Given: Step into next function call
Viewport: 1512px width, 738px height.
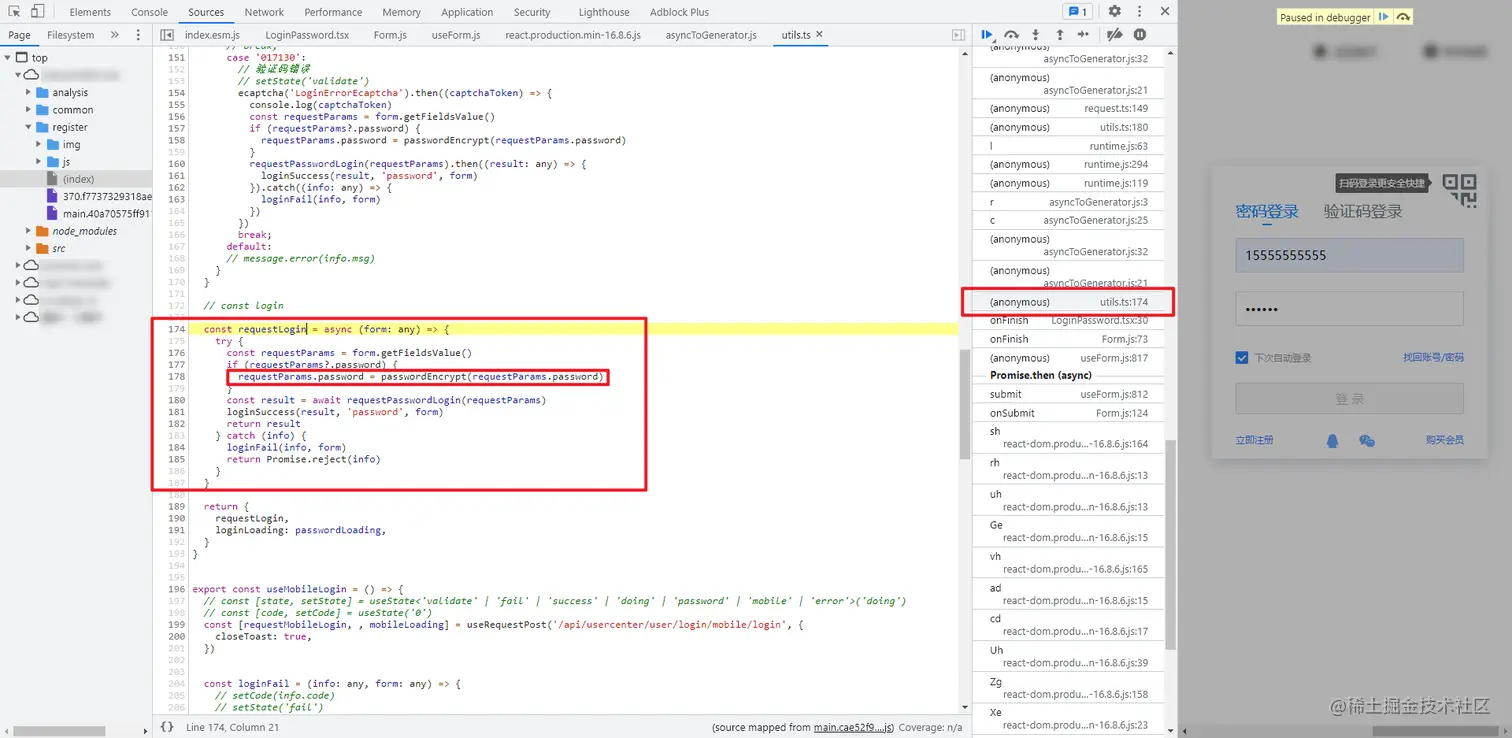Looking at the screenshot, I should pos(1036,35).
